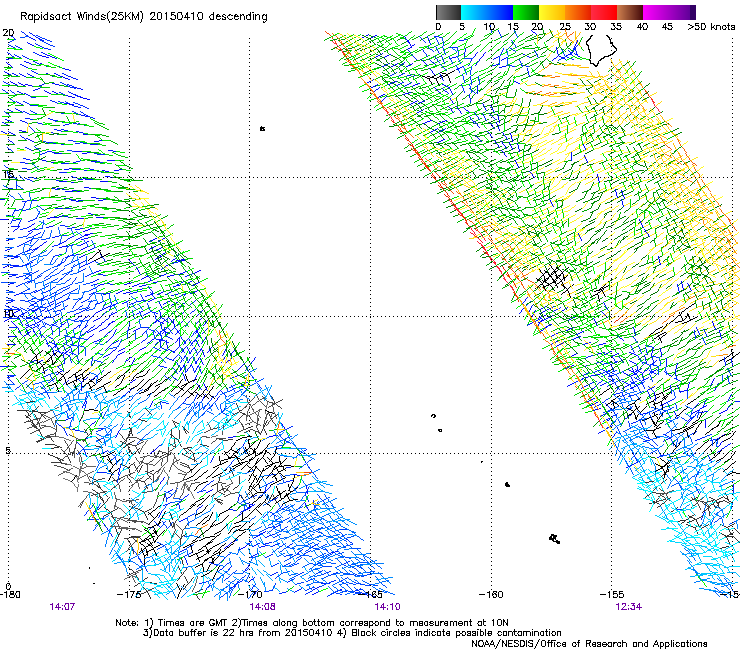
Task: Click the '25' legend scale label
Action: [565, 27]
